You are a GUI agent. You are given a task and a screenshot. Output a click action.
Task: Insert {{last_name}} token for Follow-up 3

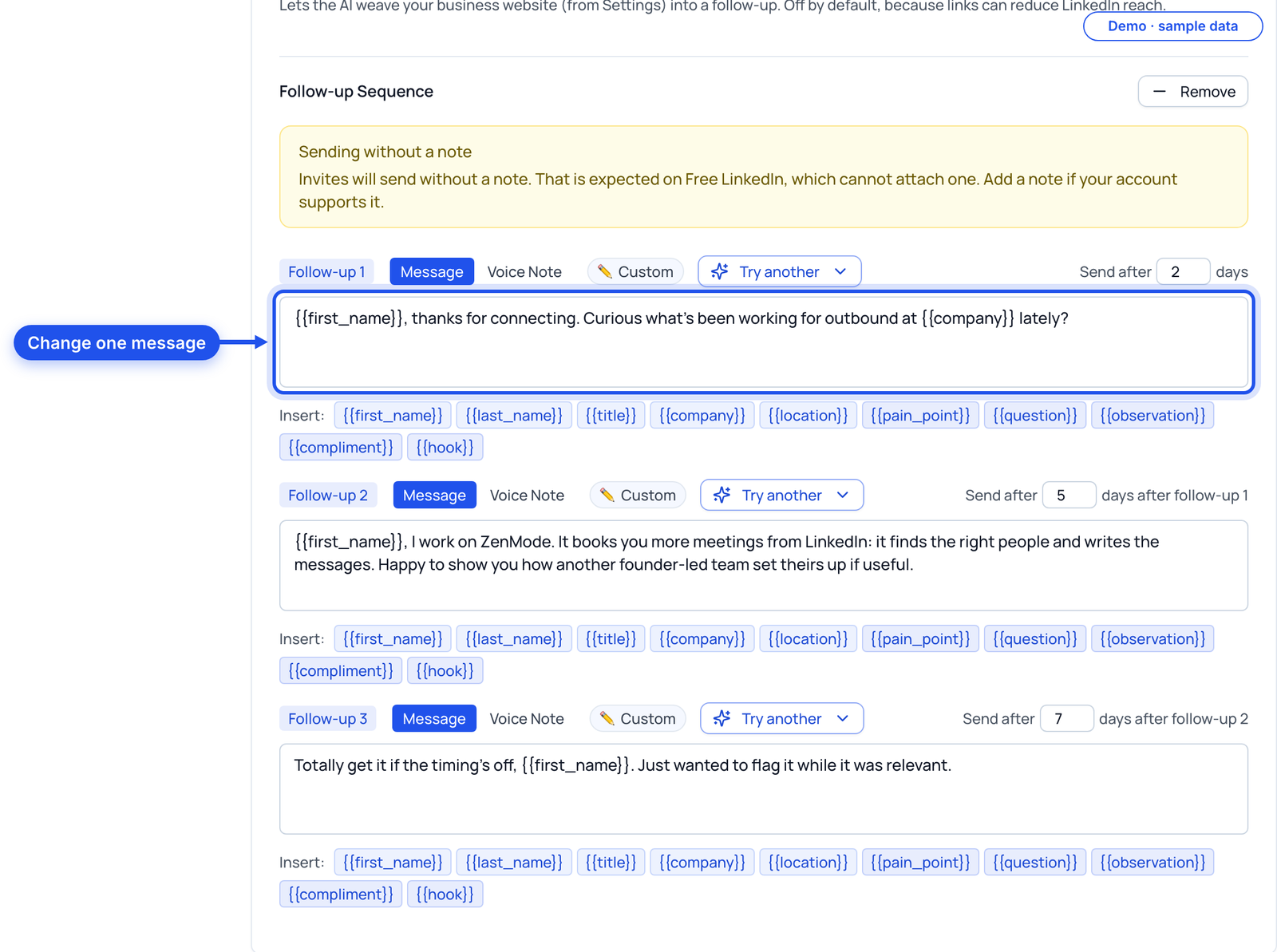coord(514,862)
